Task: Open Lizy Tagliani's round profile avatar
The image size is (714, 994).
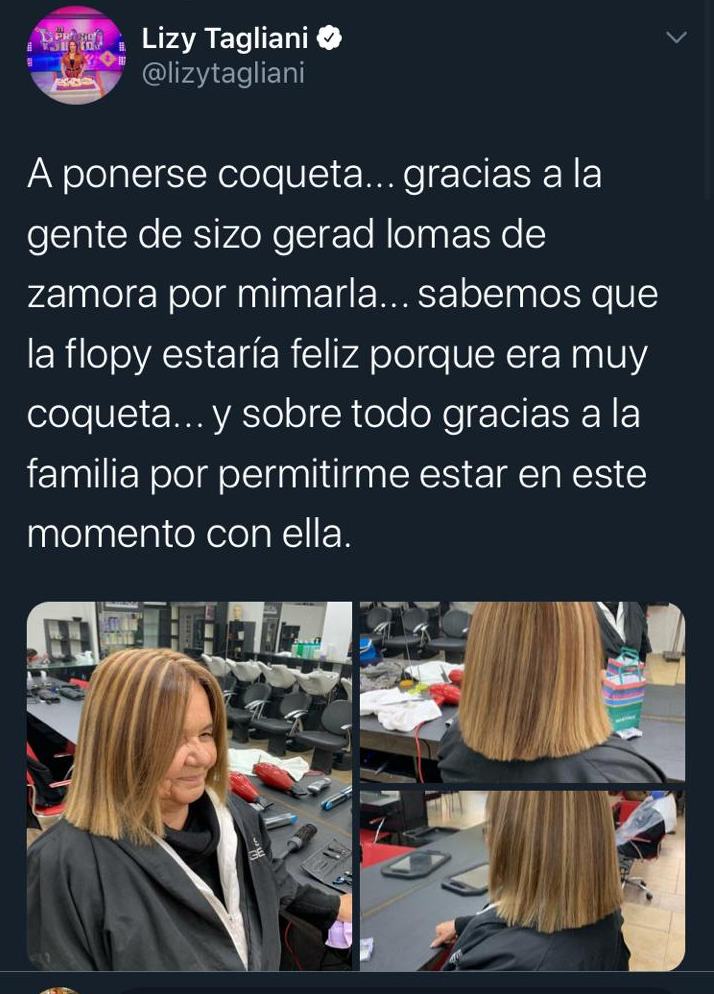Action: pos(76,55)
